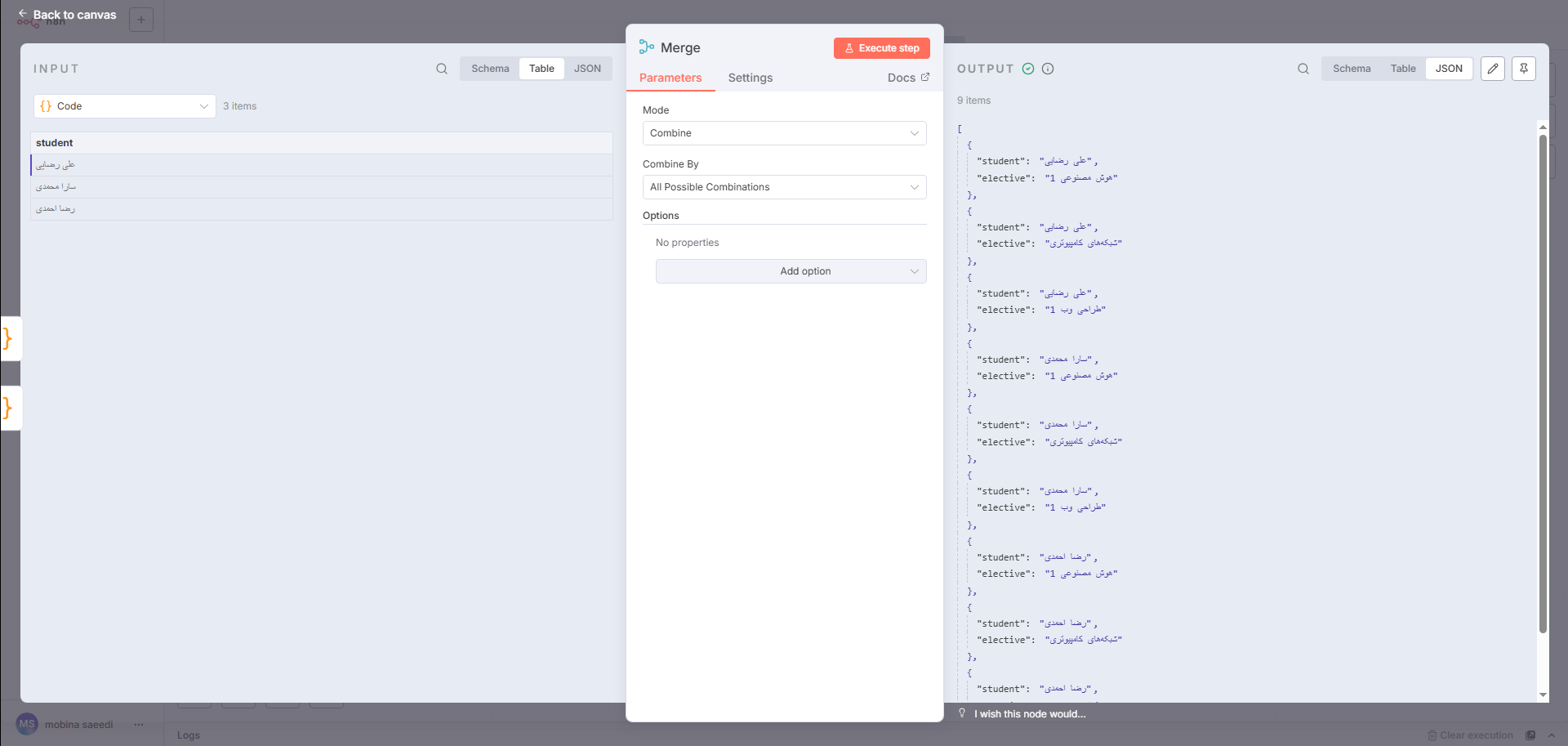Click the success checkmark next to OUTPUT
This screenshot has width=1568, height=746.
tap(1029, 69)
